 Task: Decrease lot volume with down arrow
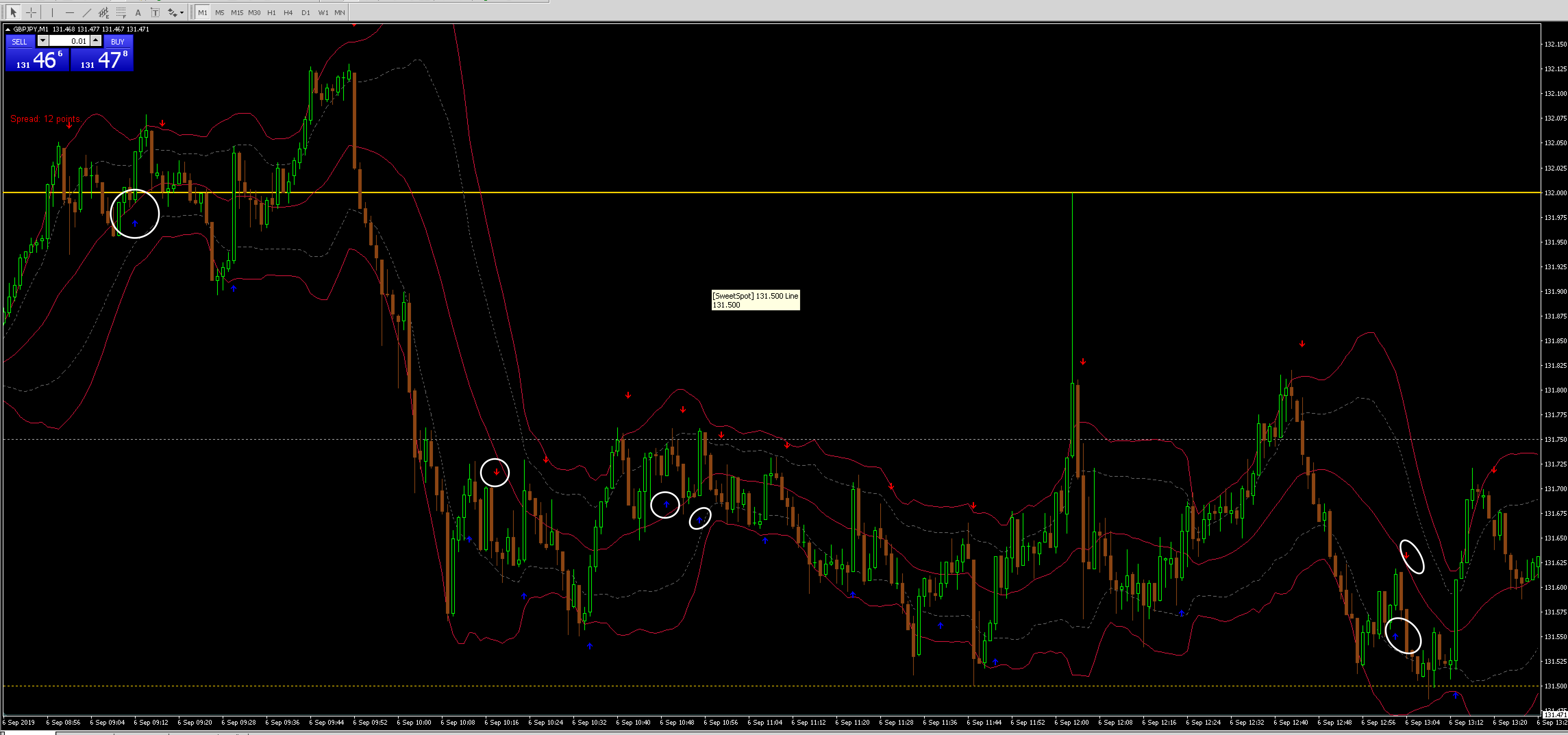(x=42, y=40)
